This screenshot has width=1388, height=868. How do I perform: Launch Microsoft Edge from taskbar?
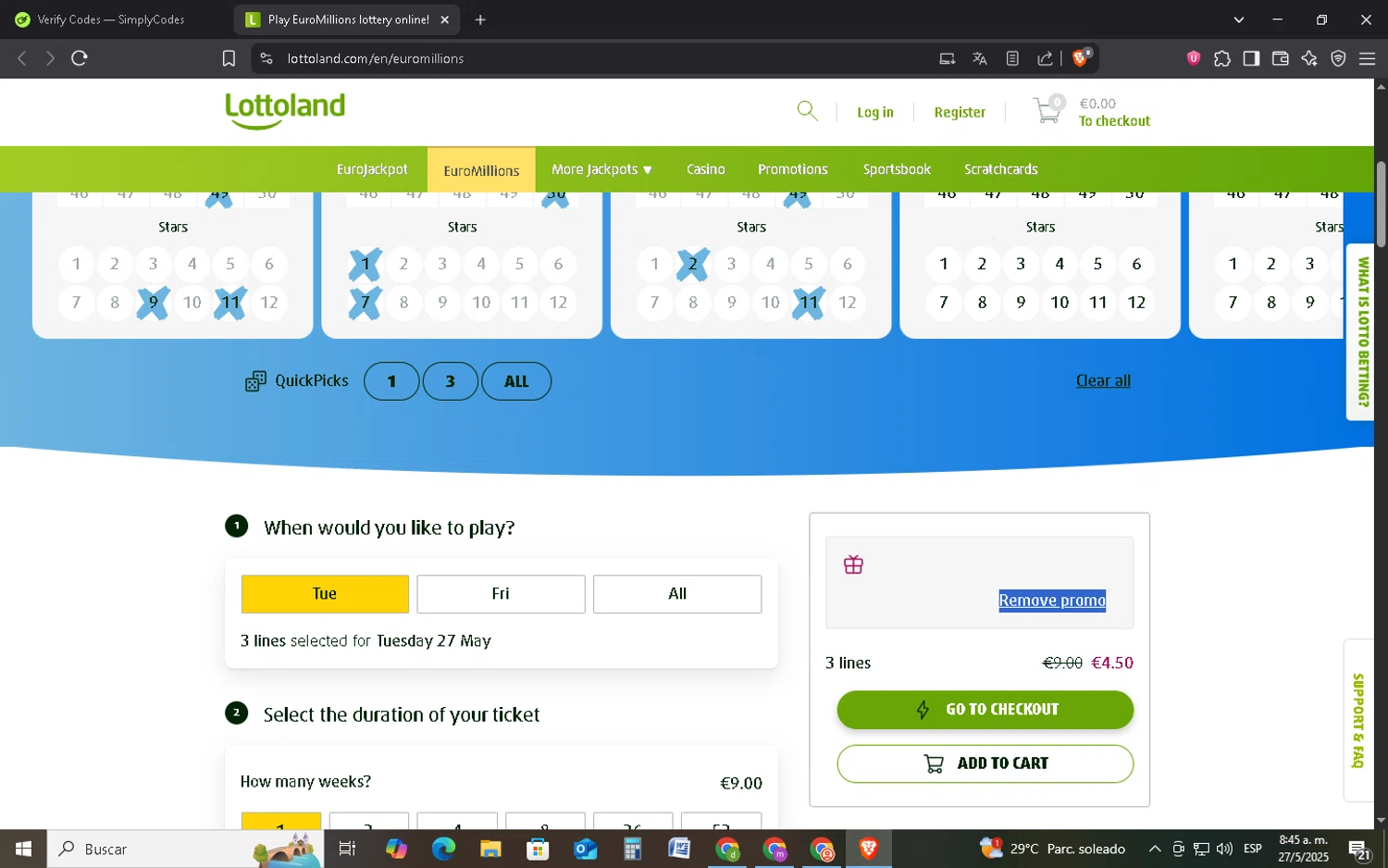point(443,849)
